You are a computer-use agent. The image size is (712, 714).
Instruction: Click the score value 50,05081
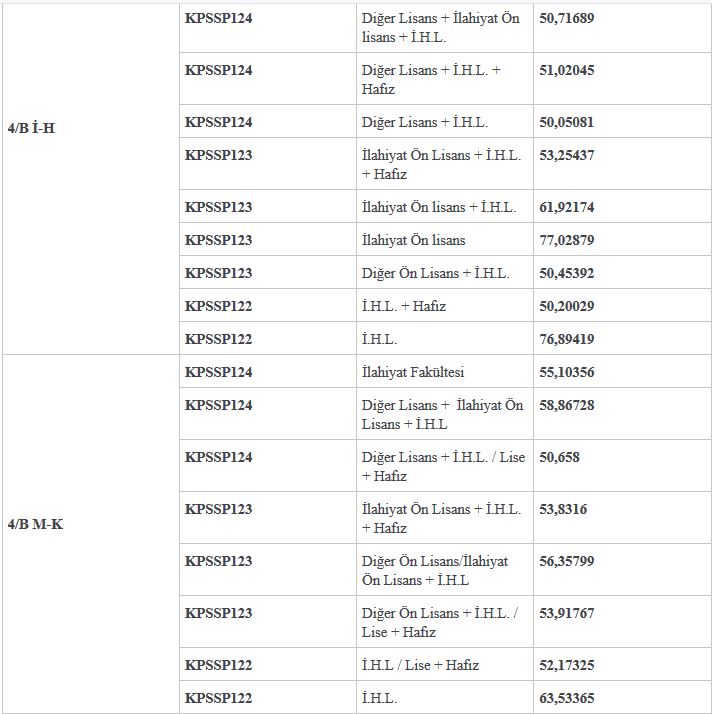566,122
